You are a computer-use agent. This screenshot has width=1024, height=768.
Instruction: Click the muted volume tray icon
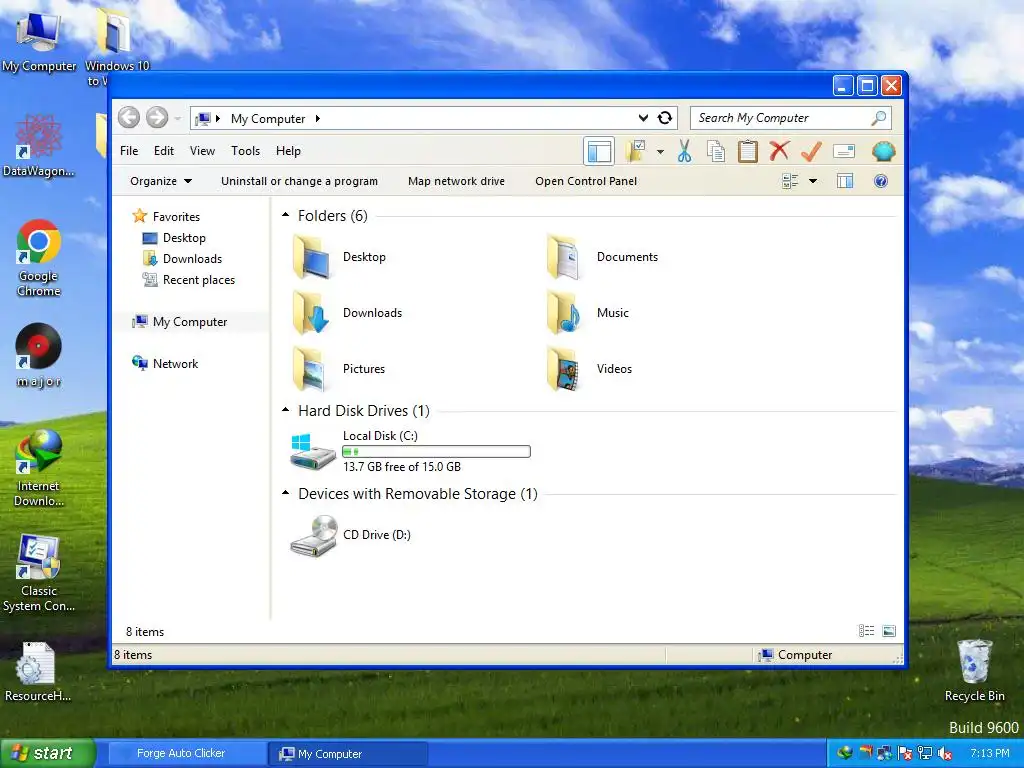pos(945,754)
